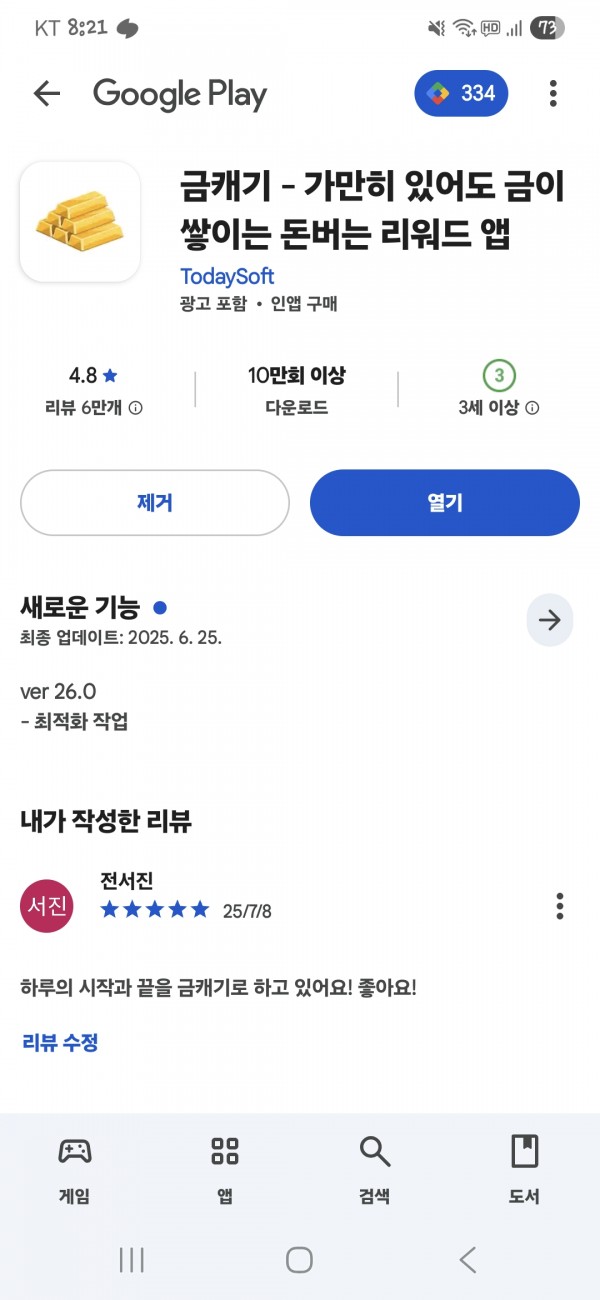Tap the info icon next to 3세 이상
600x1300 pixels.
pos(533,408)
